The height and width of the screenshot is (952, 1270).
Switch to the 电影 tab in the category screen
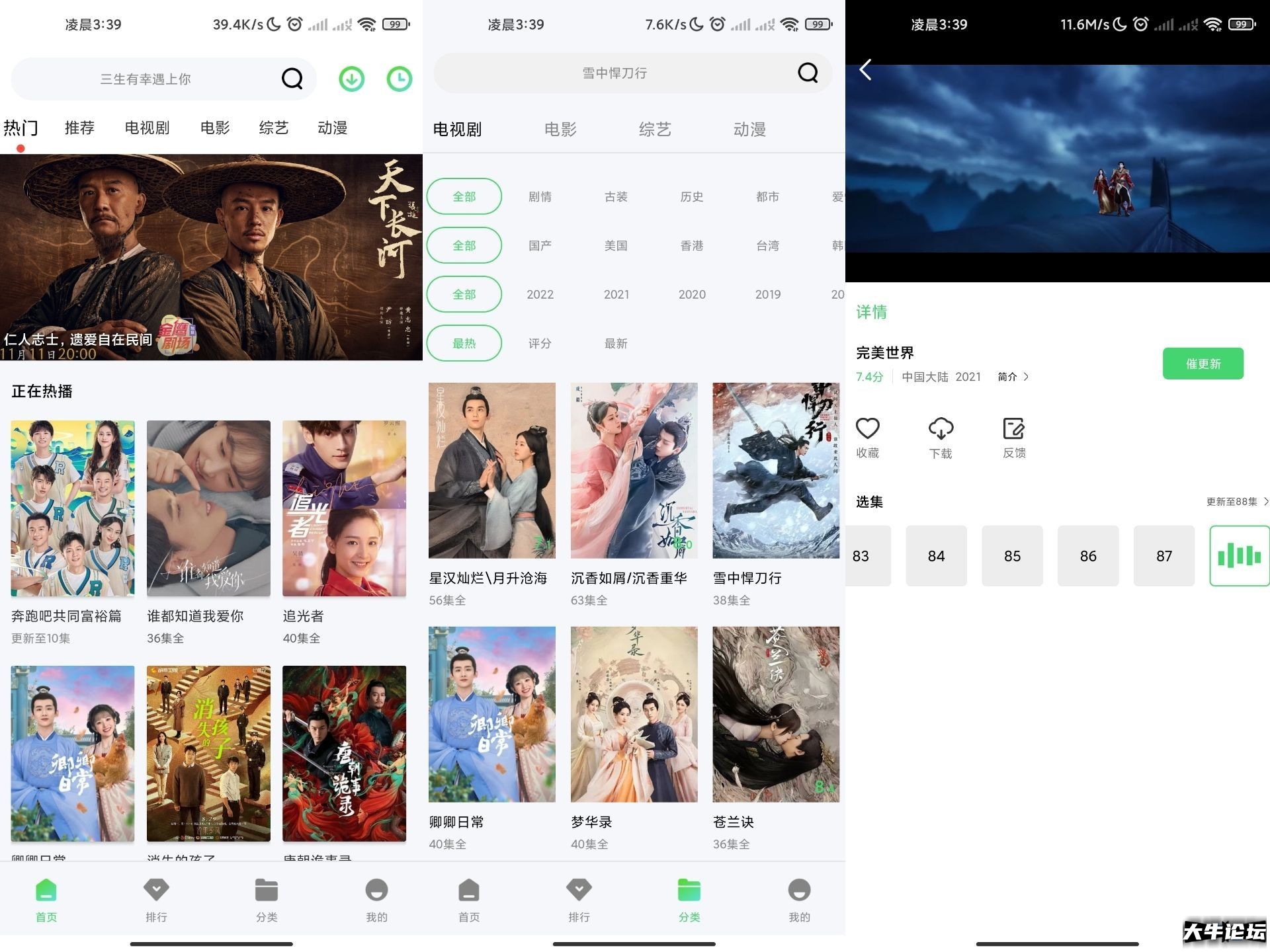pos(560,130)
